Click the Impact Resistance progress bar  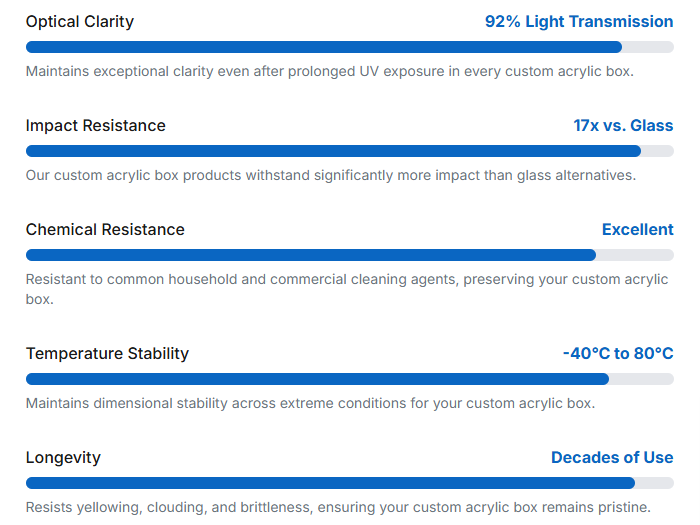click(349, 151)
